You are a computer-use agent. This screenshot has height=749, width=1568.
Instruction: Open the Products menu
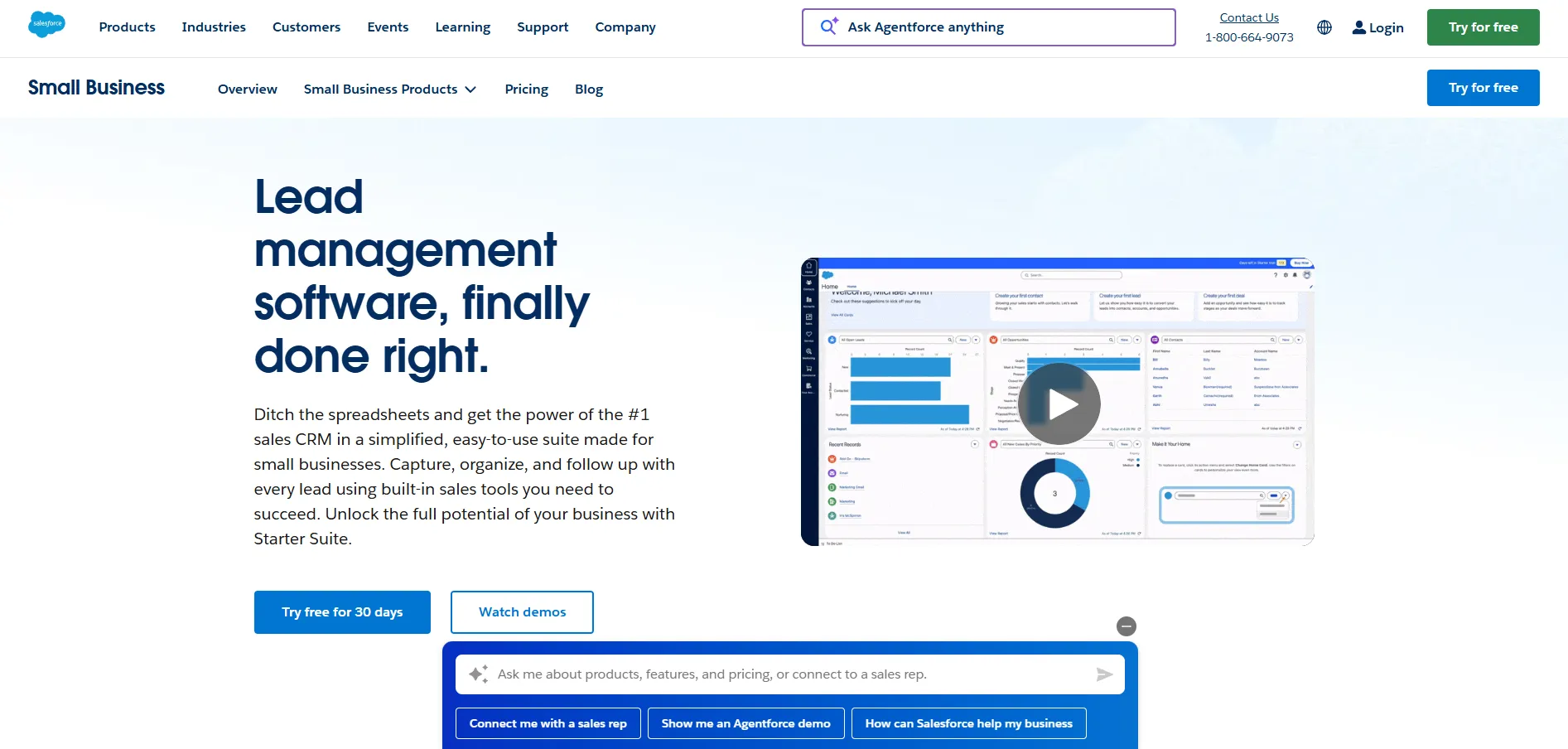tap(127, 27)
